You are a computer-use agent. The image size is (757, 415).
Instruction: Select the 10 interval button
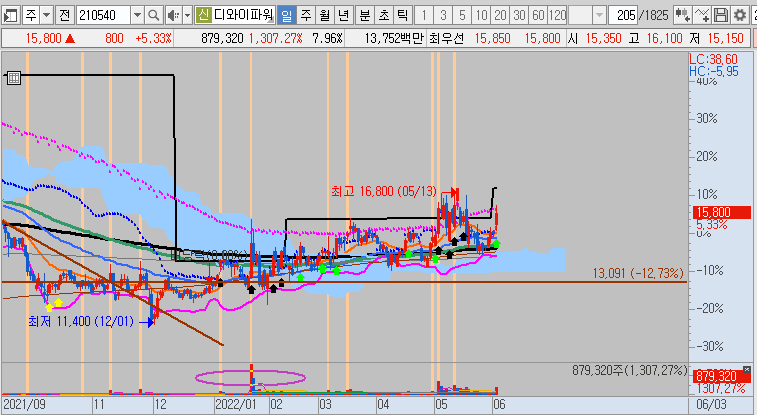click(x=481, y=15)
